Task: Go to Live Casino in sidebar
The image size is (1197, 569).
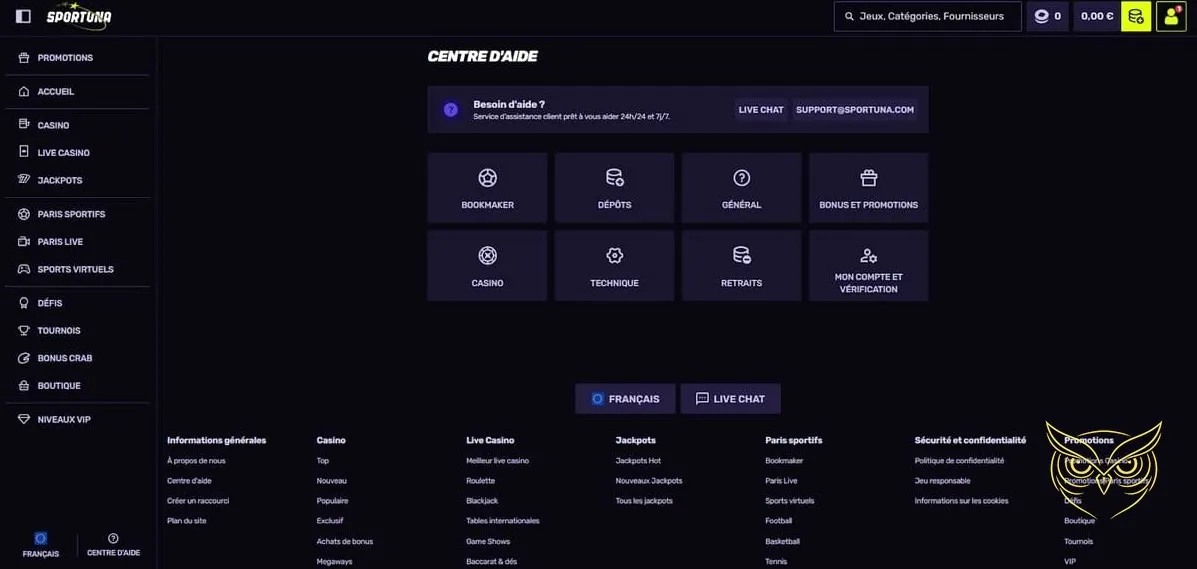Action: (x=63, y=153)
